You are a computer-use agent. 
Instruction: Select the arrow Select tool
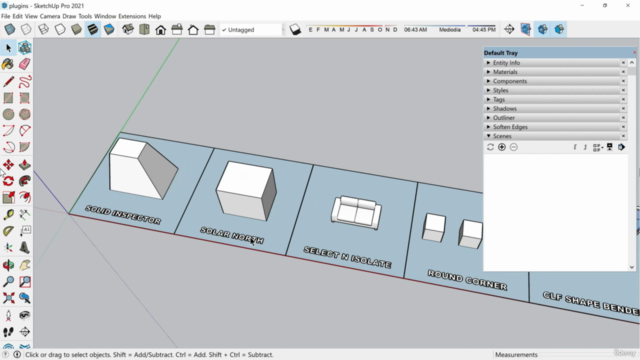point(8,48)
